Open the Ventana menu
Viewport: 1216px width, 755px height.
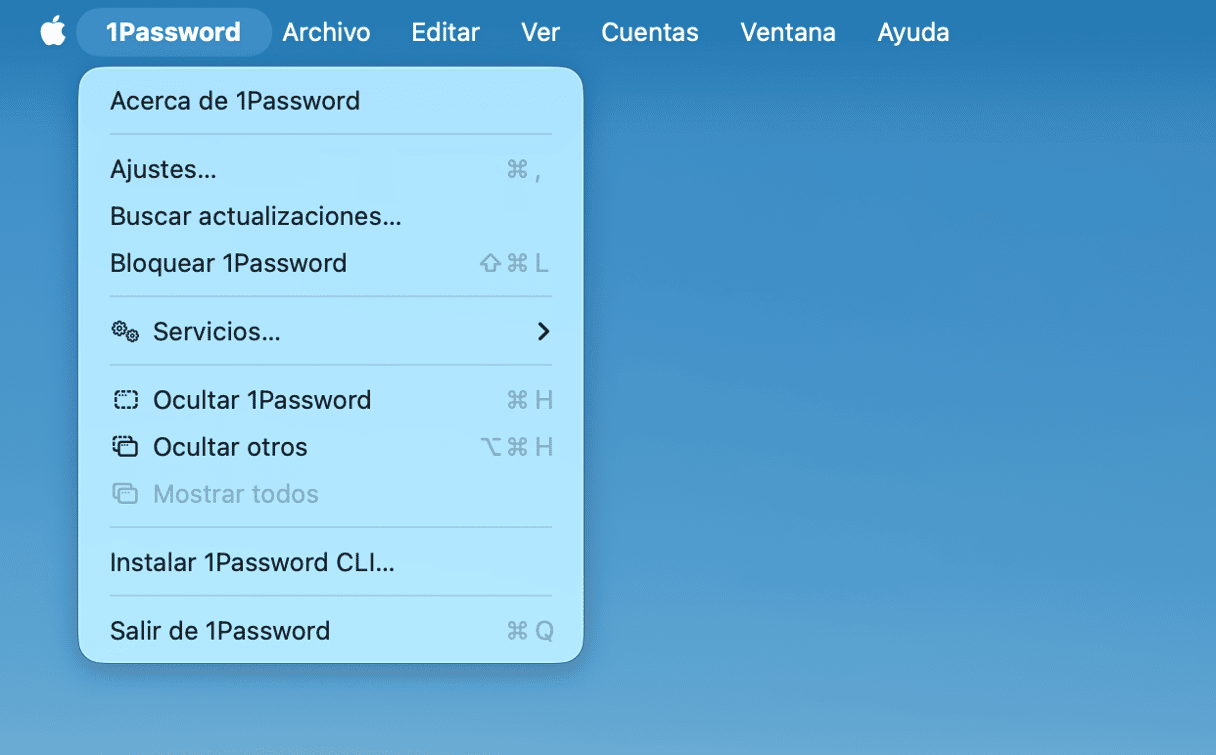coord(787,32)
